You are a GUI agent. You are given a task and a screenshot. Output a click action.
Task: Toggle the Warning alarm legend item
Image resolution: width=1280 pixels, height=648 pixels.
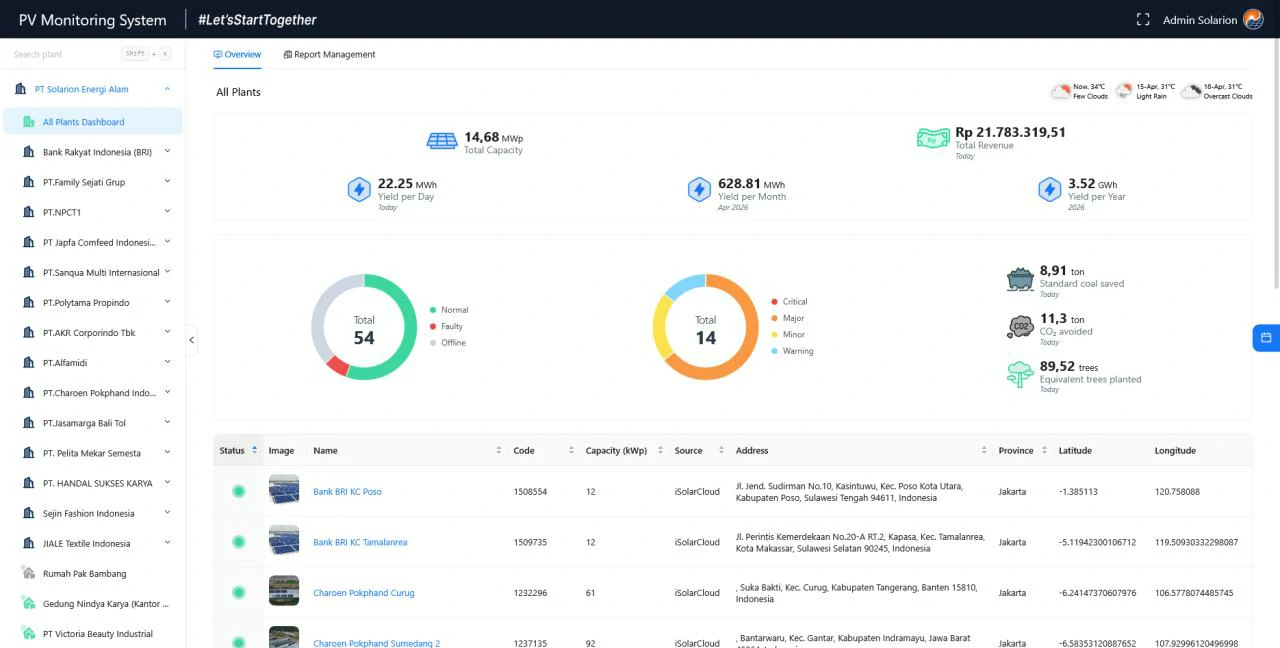point(792,351)
